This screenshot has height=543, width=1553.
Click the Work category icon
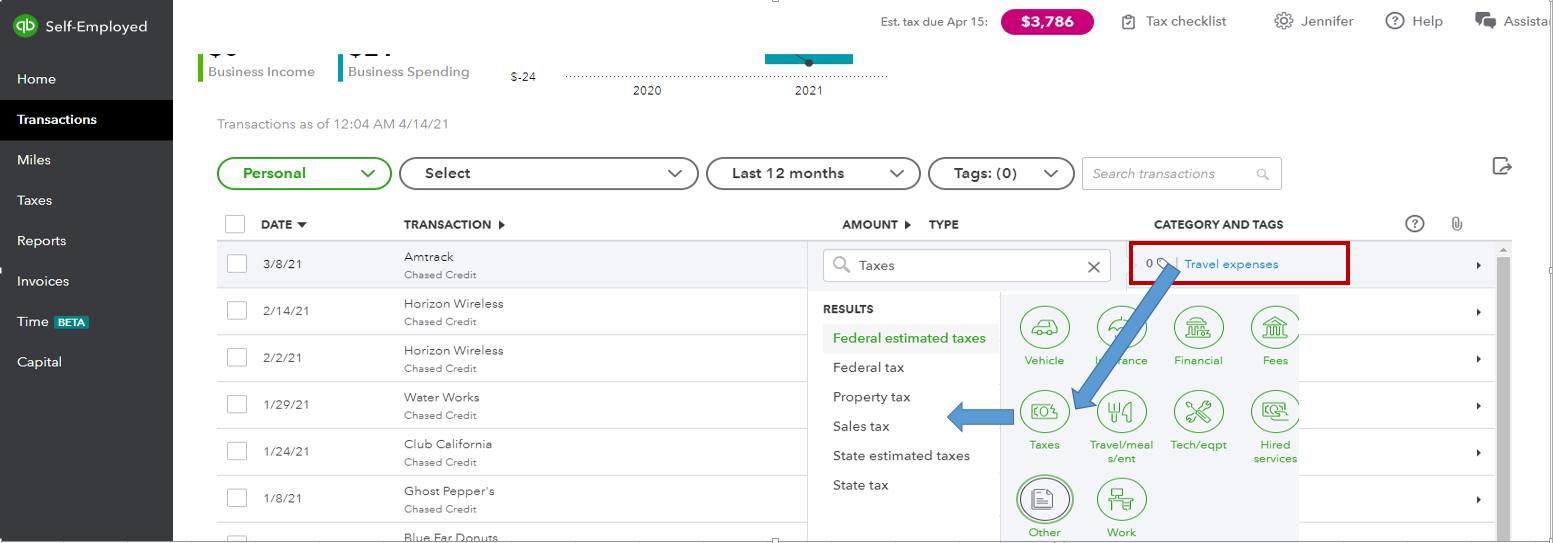tap(1121, 499)
